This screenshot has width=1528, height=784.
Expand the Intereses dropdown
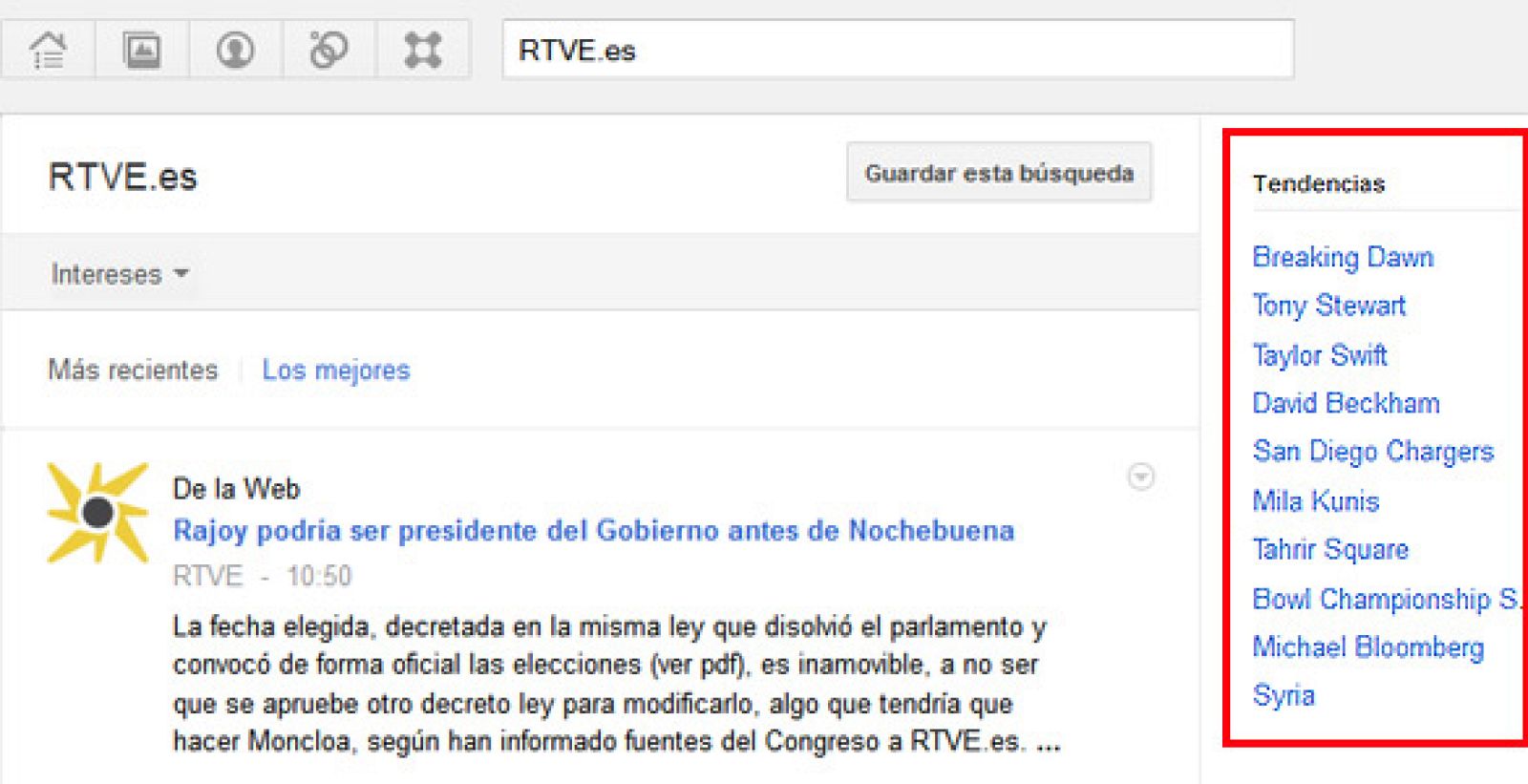click(119, 275)
